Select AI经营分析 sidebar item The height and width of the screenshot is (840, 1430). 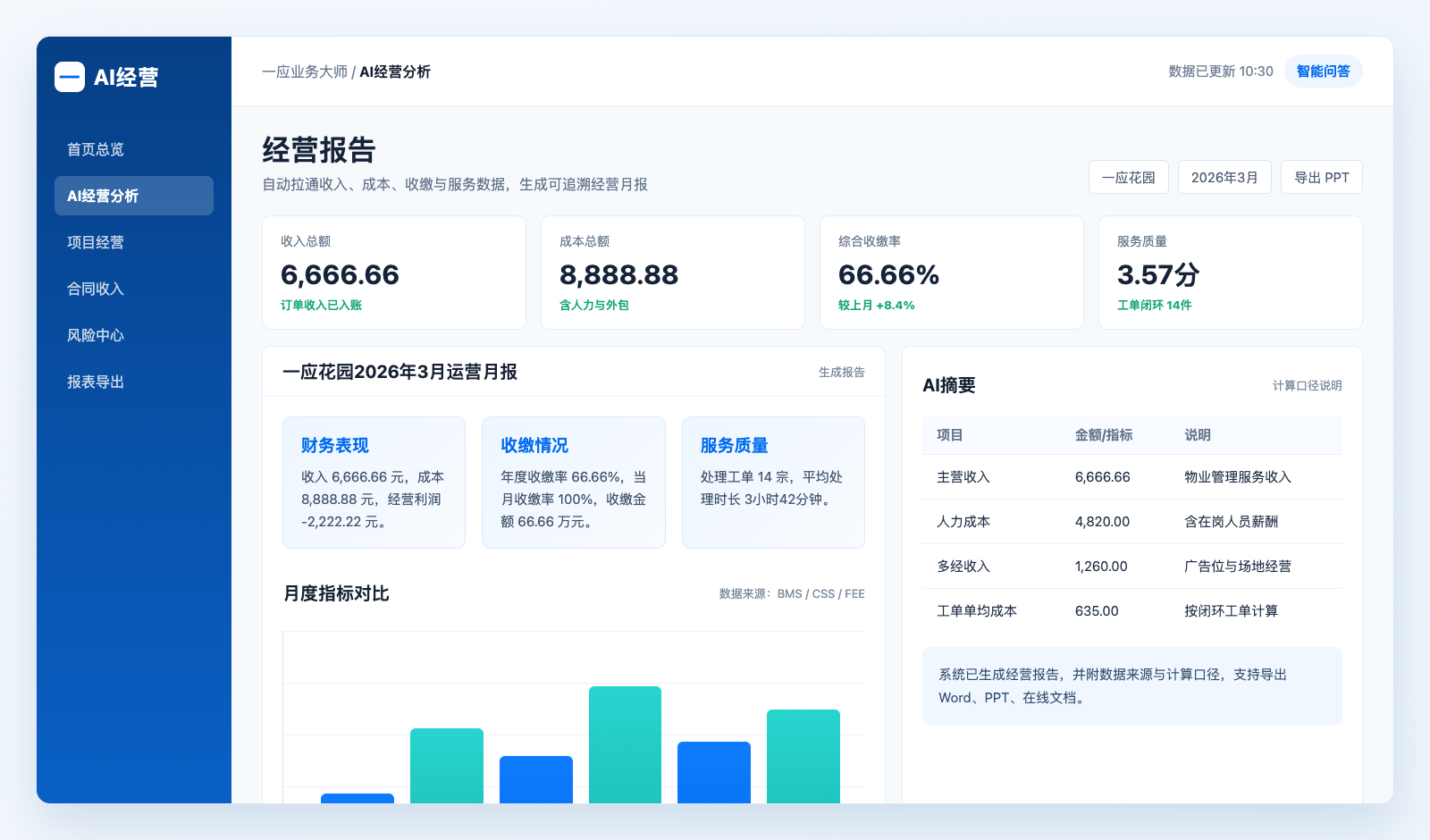pyautogui.click(x=134, y=196)
